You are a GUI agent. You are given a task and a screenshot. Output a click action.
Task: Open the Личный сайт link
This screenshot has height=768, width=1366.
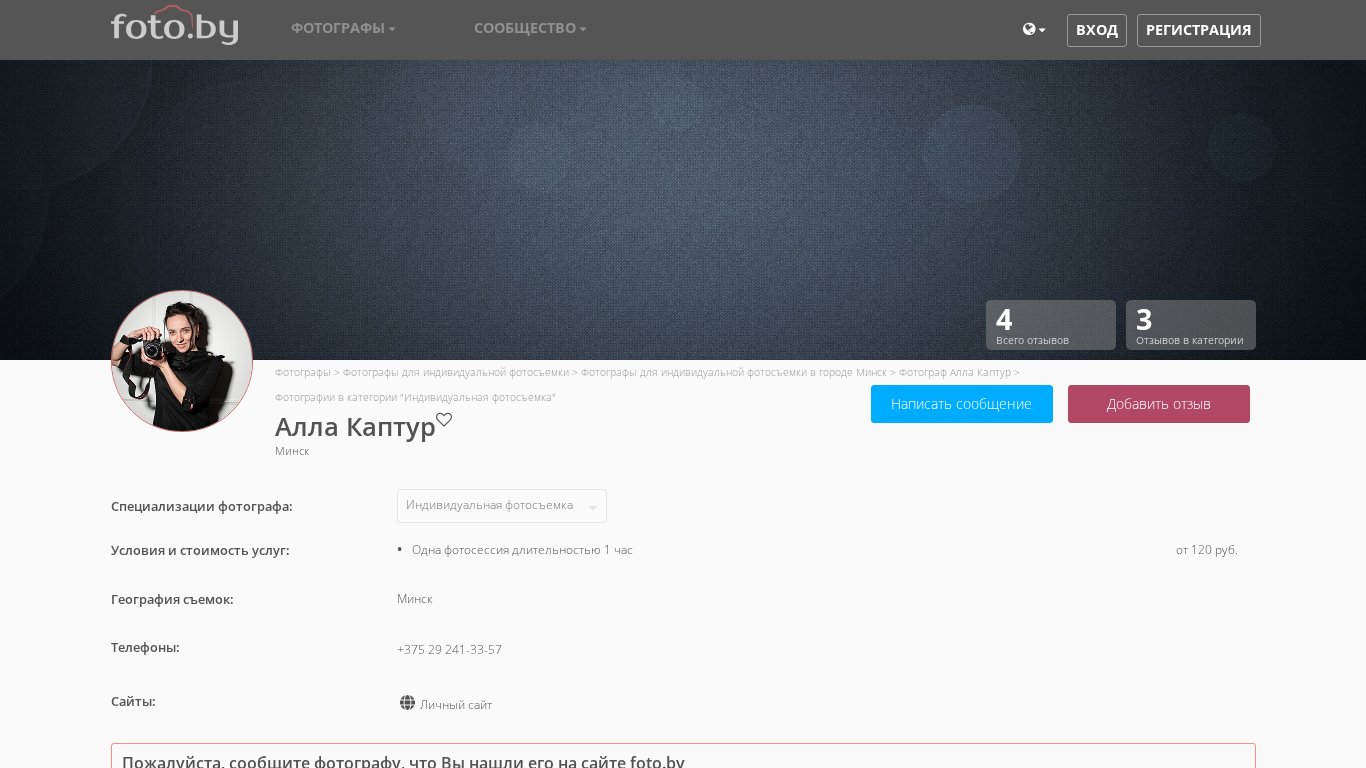click(x=456, y=705)
